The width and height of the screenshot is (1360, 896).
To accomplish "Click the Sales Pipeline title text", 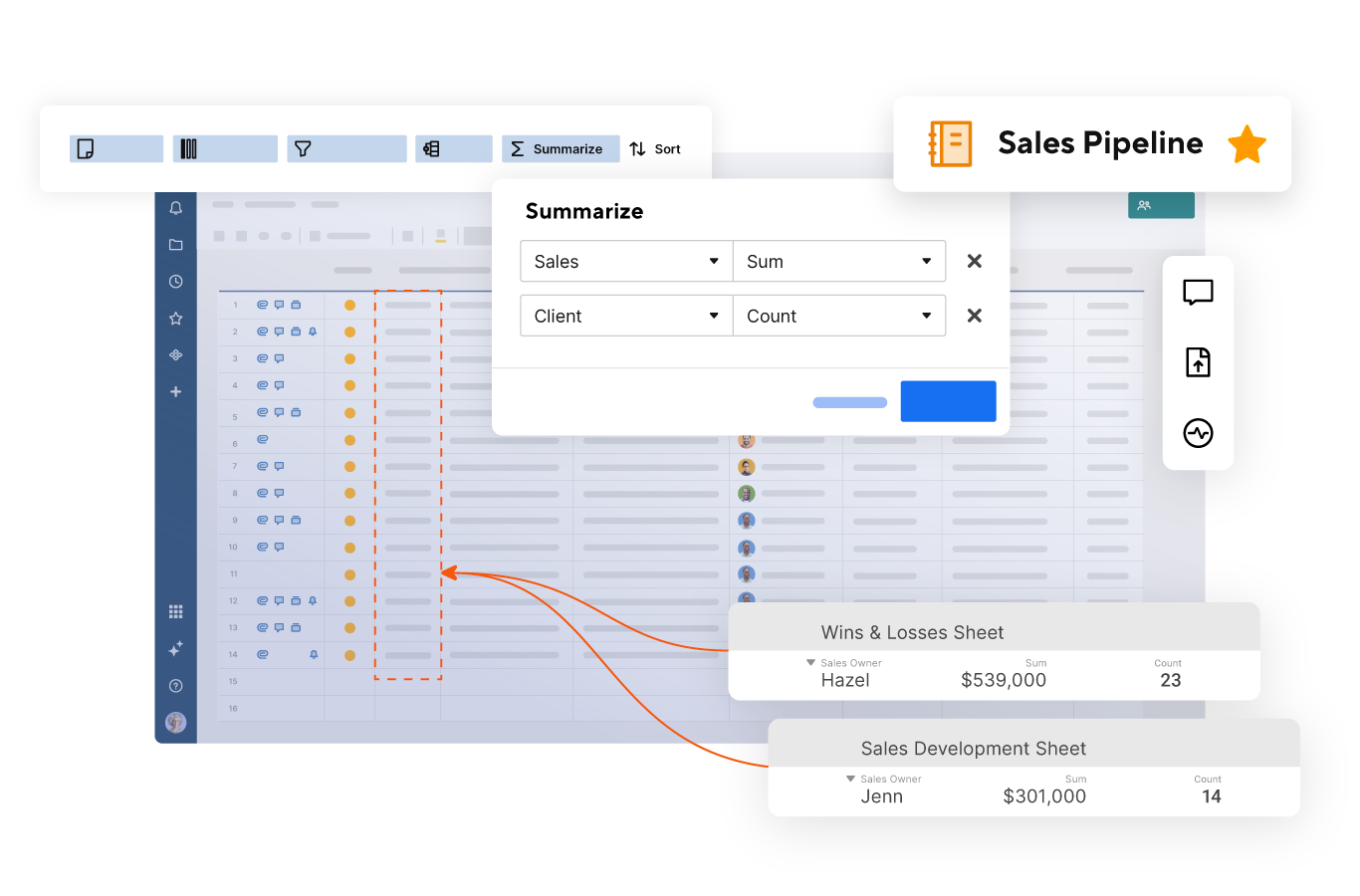I will point(1100,143).
